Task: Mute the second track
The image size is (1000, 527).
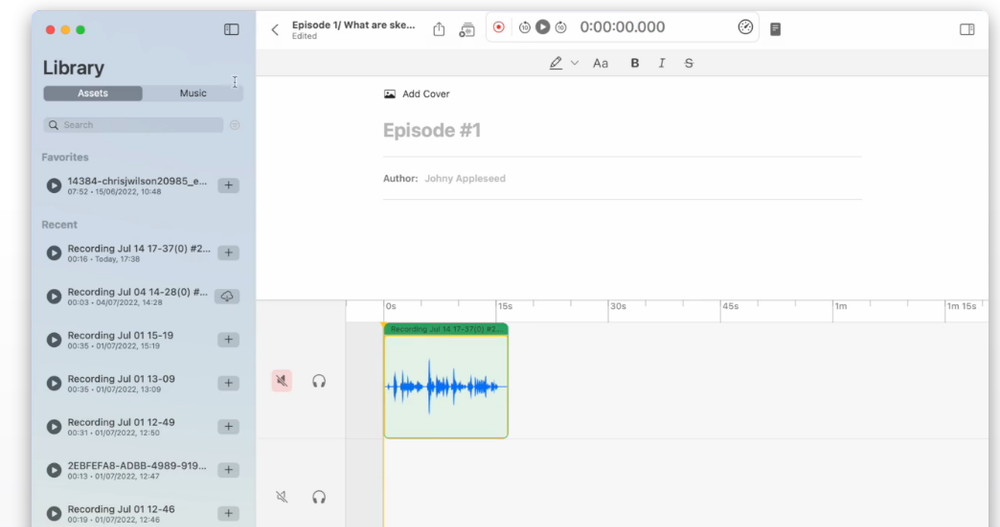Action: [x=282, y=497]
